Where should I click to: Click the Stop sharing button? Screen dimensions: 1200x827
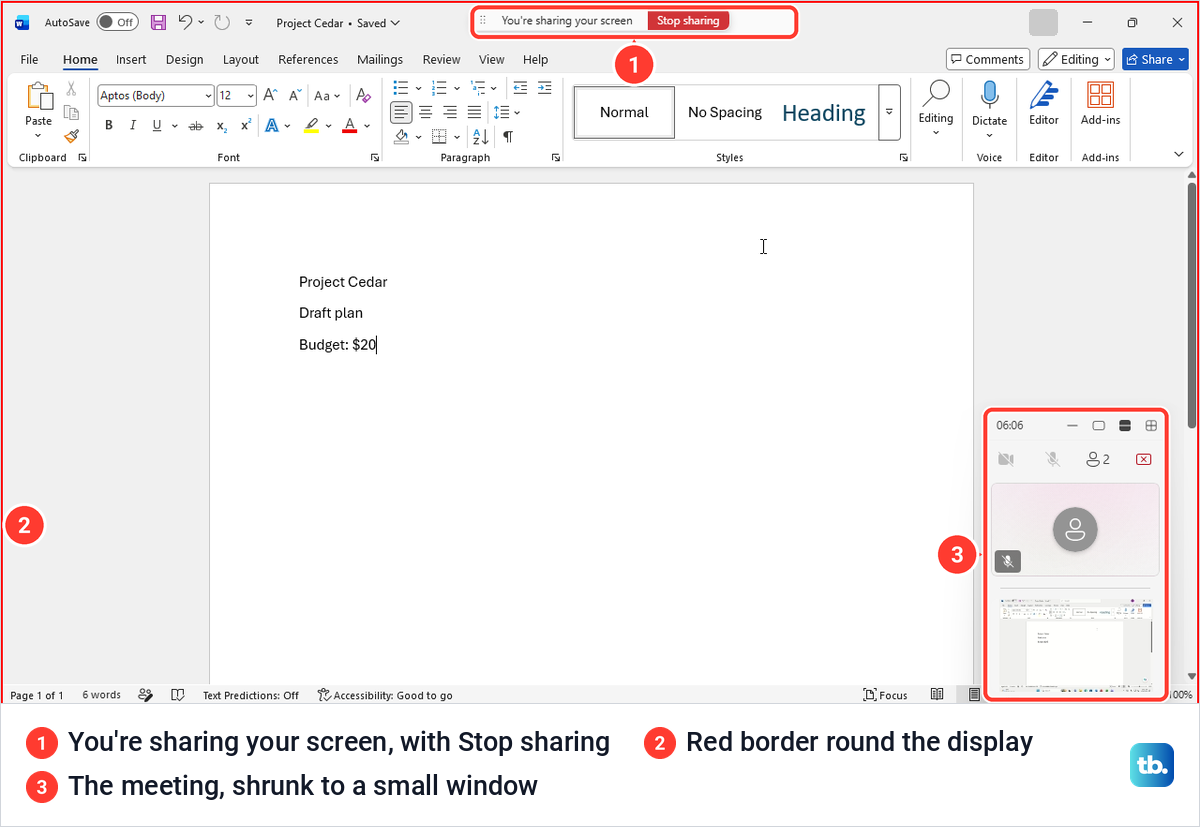688,21
